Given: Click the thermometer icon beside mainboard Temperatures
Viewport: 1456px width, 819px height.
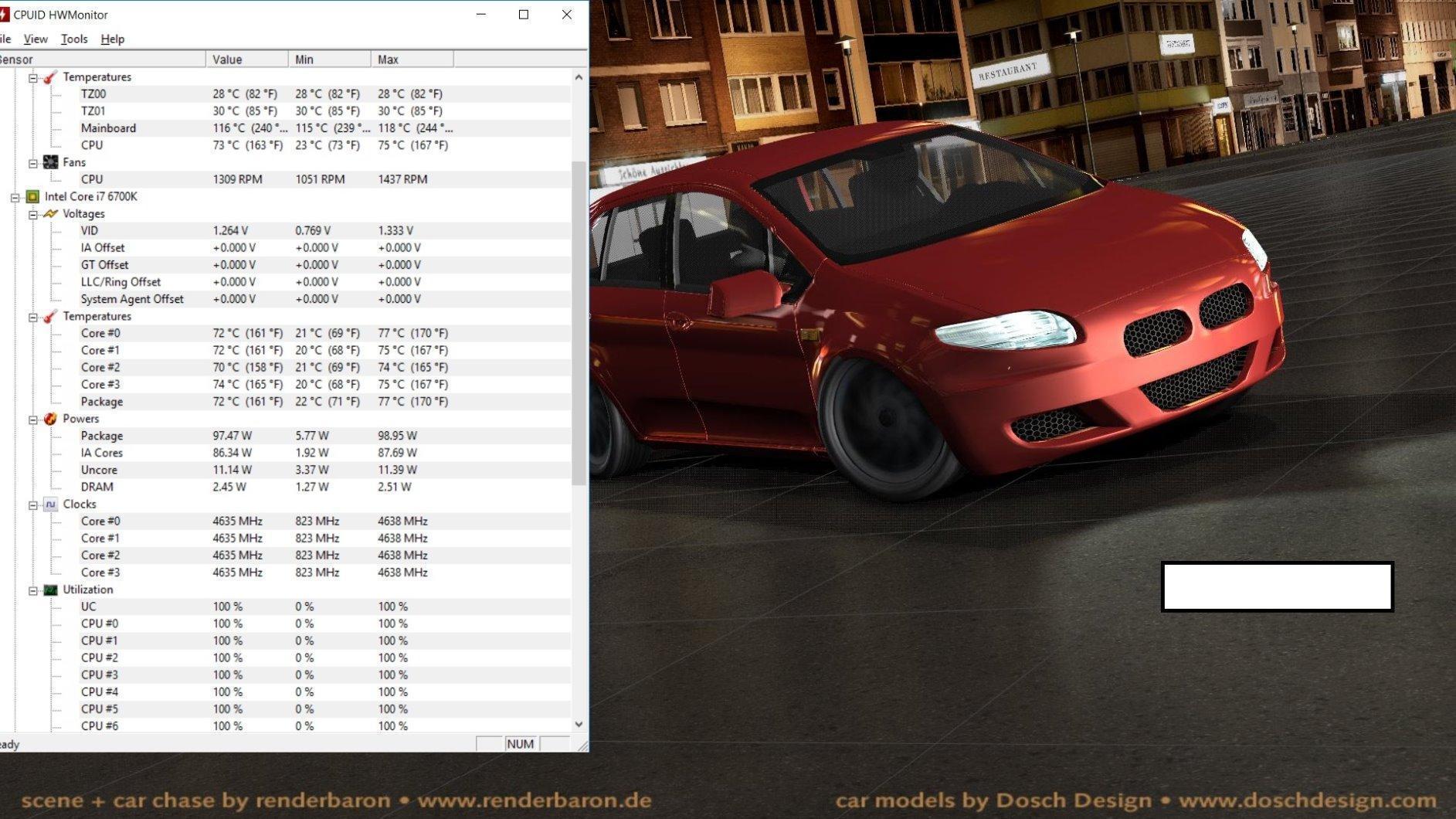Looking at the screenshot, I should pos(50,77).
